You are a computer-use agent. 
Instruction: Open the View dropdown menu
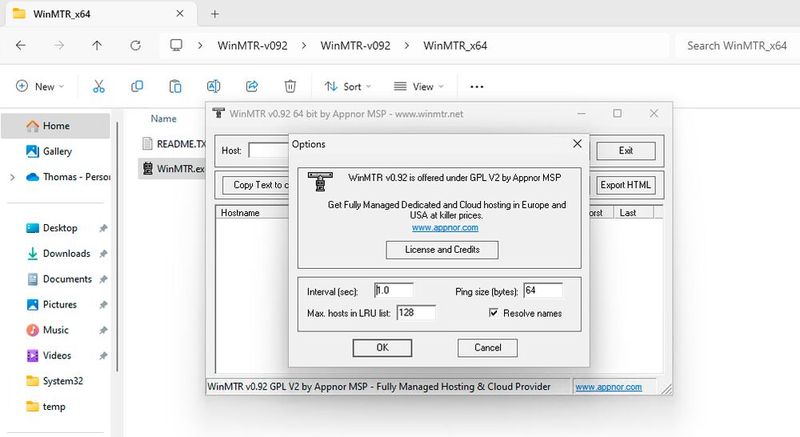click(x=418, y=87)
